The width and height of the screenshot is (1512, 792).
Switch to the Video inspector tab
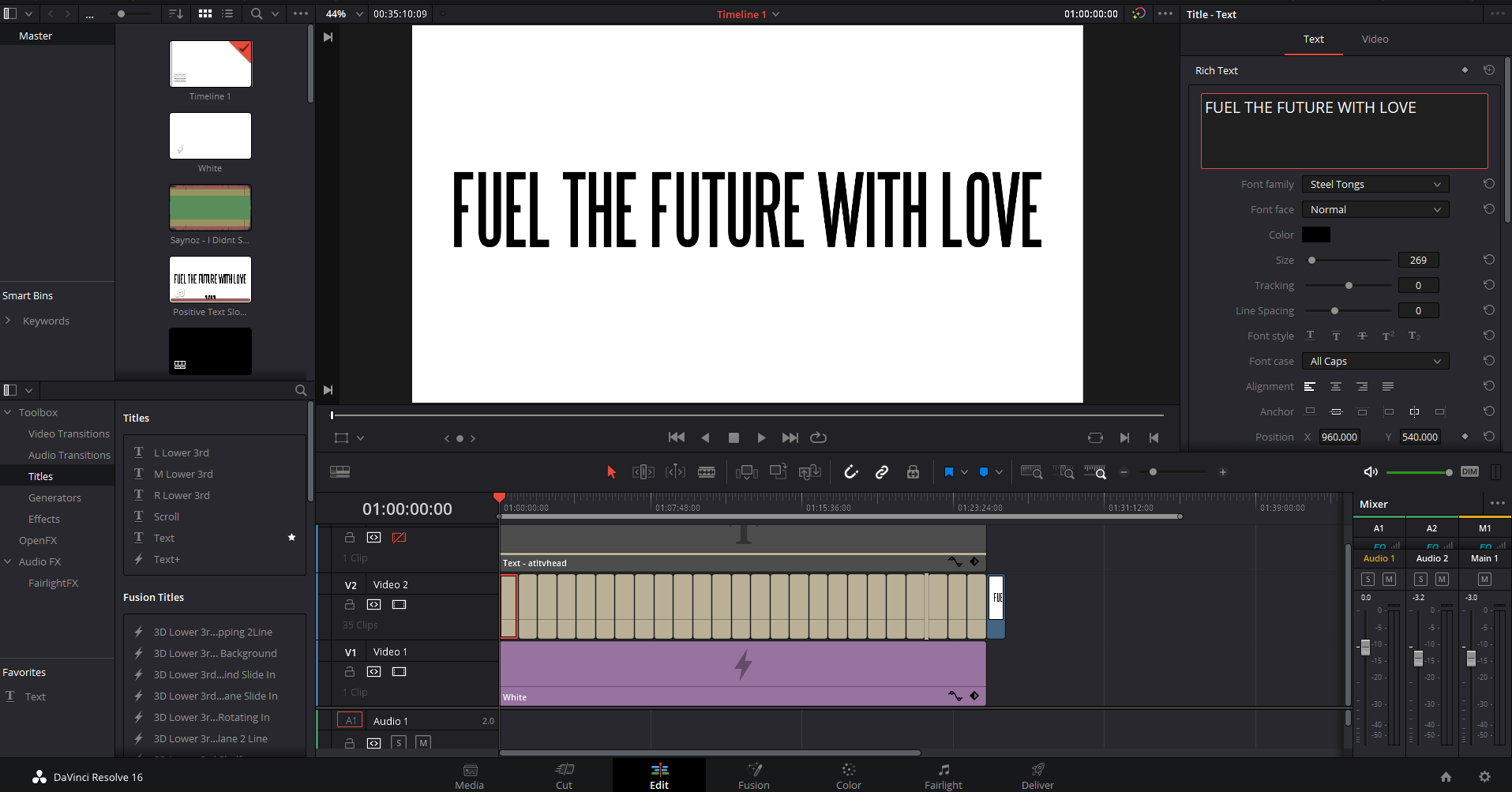pos(1375,39)
